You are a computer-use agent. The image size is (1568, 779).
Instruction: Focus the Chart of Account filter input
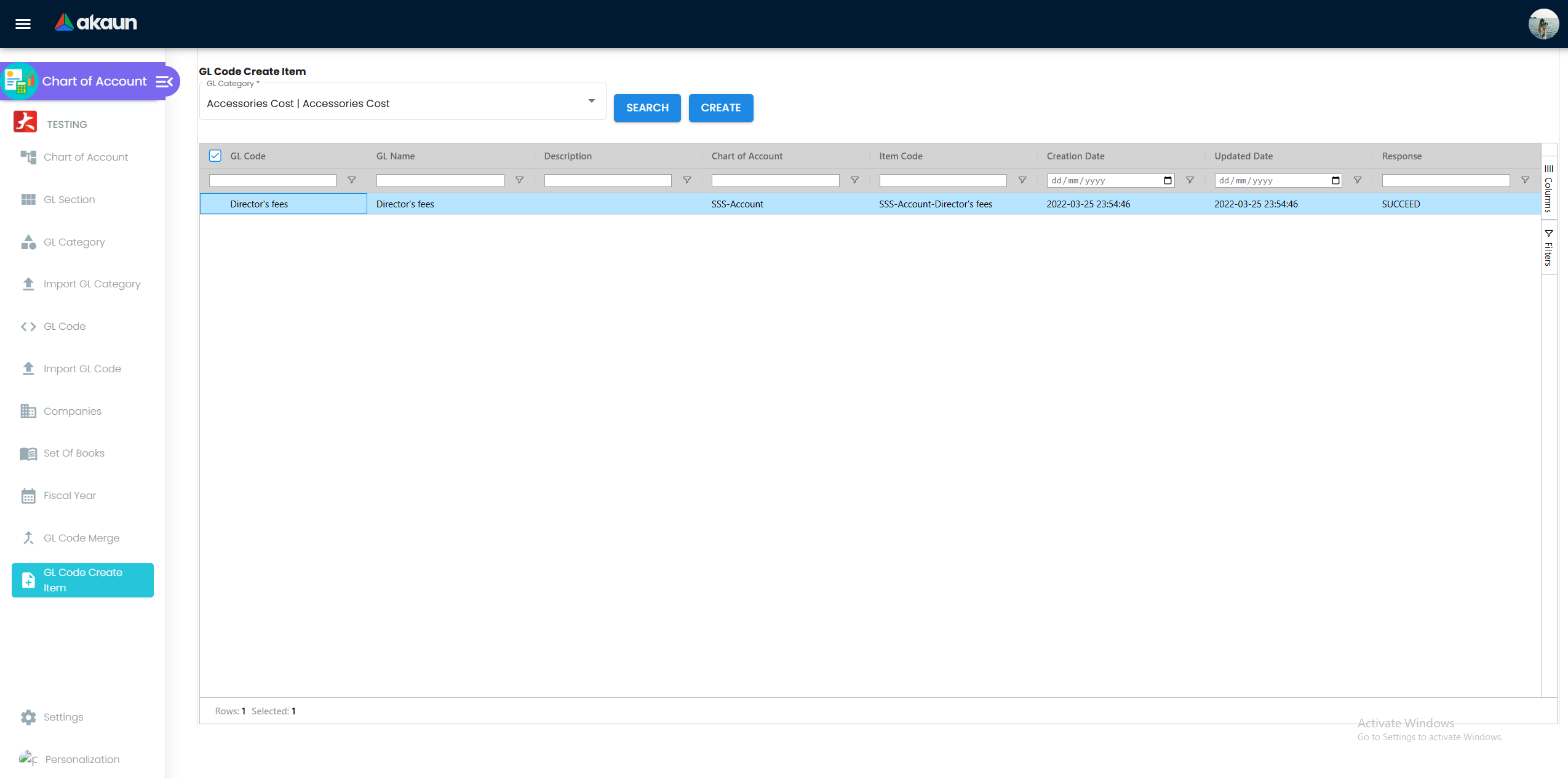pos(775,180)
